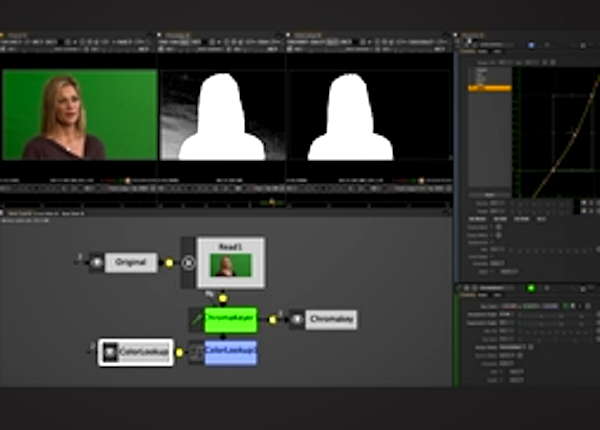
Task: Click the eye icon on the Original node
Action: click(96, 263)
